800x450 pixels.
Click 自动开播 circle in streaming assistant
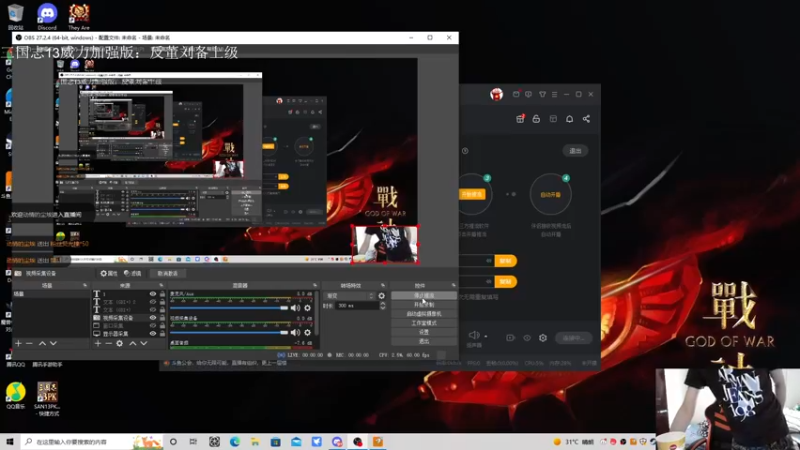point(551,194)
